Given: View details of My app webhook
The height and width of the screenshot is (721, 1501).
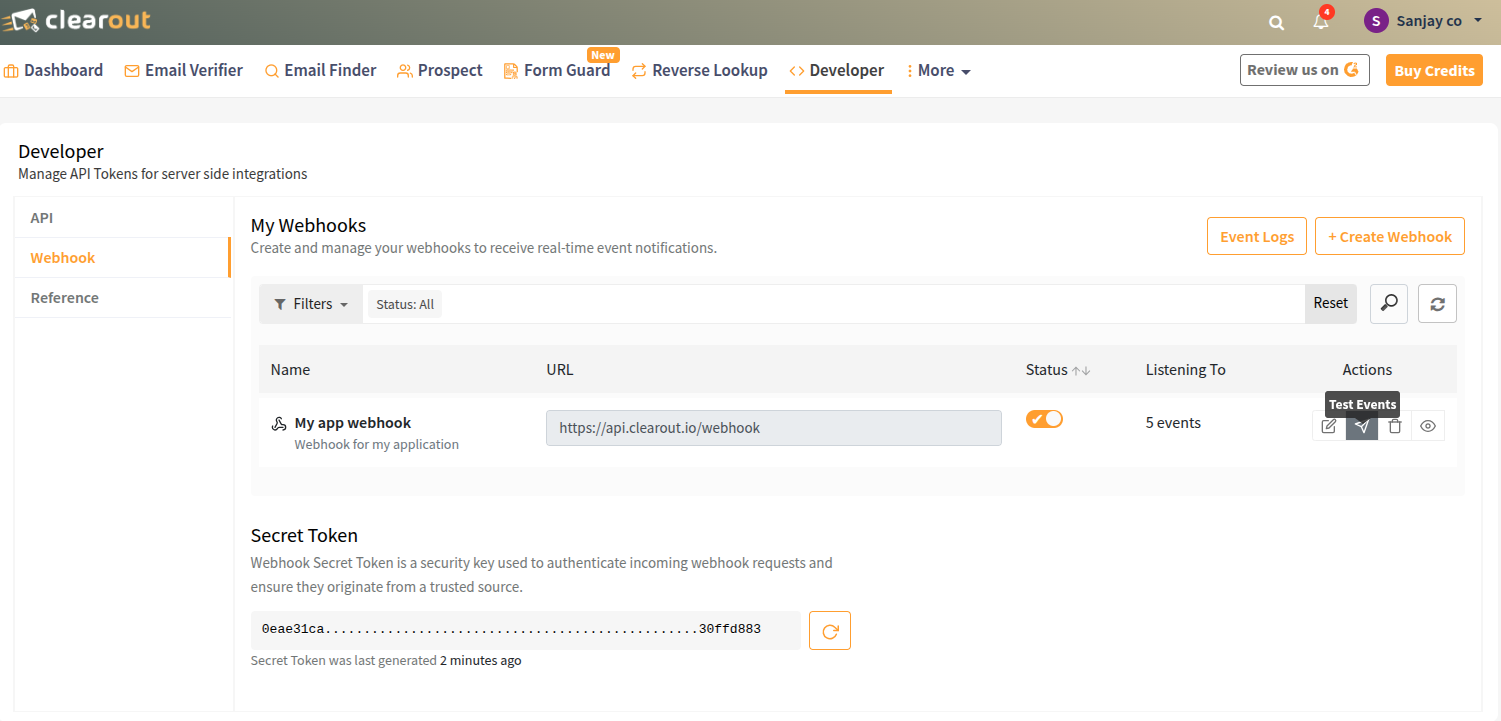Looking at the screenshot, I should coord(1428,426).
